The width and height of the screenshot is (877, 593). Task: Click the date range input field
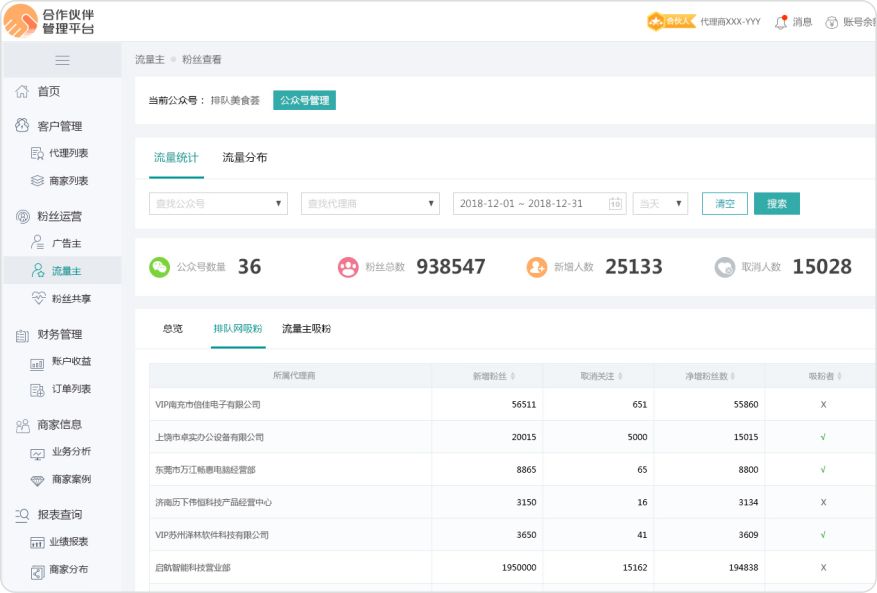pos(530,204)
